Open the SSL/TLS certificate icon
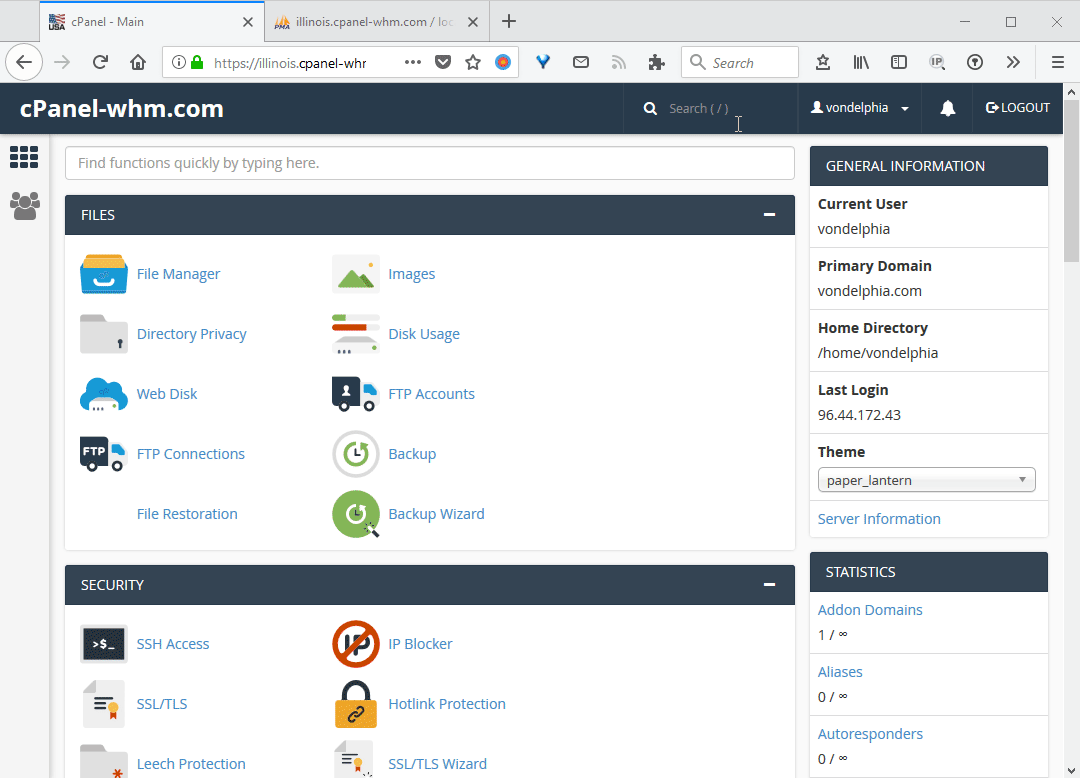 (103, 704)
